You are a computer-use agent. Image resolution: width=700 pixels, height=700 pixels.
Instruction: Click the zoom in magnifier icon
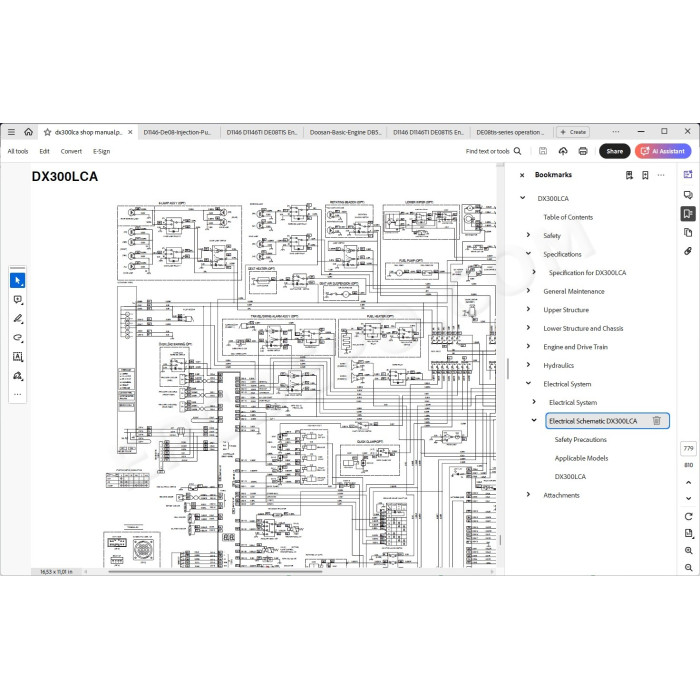[688, 550]
